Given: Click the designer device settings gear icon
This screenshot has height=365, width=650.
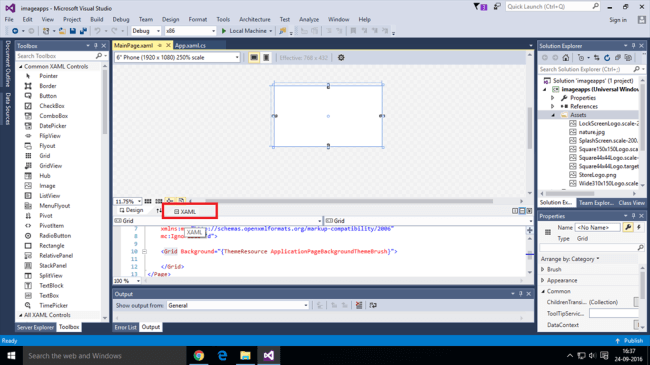Looking at the screenshot, I should (x=341, y=58).
